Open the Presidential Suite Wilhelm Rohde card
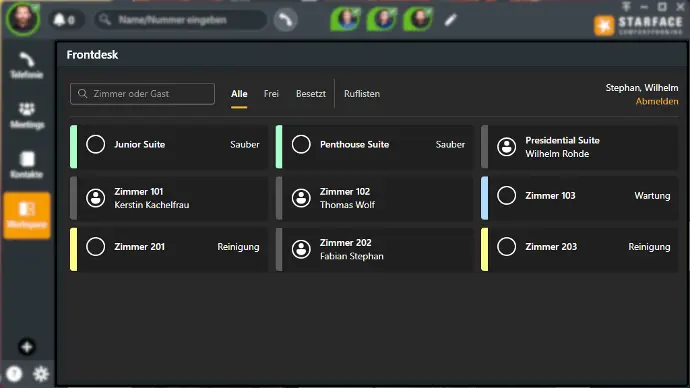 (x=580, y=147)
